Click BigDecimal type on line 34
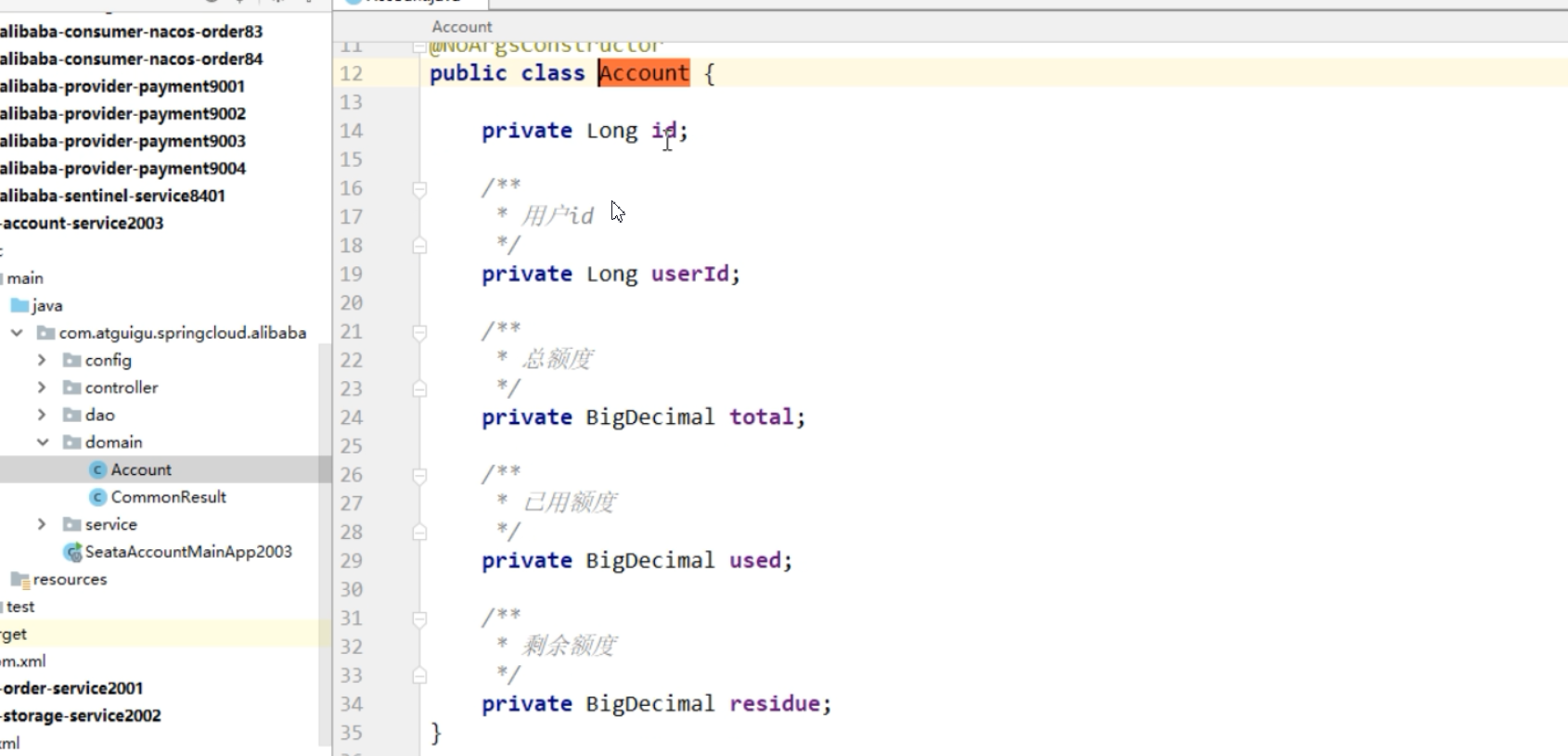The width and height of the screenshot is (1568, 756). pyautogui.click(x=650, y=704)
